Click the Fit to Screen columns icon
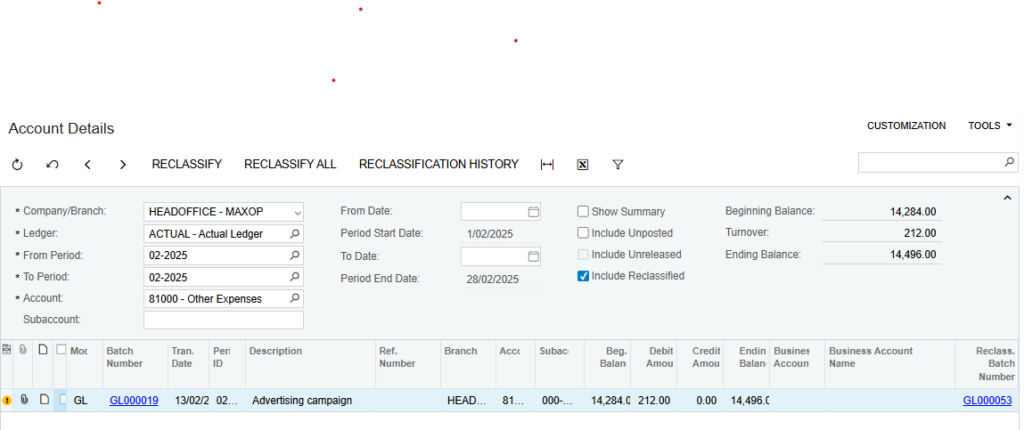 (547, 164)
